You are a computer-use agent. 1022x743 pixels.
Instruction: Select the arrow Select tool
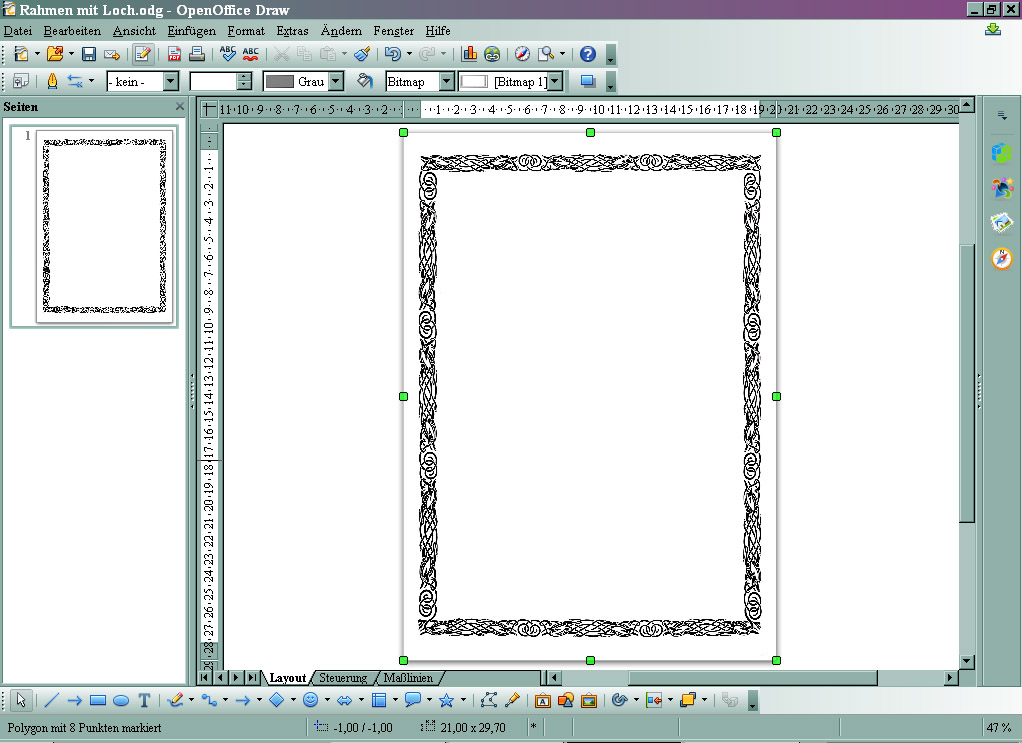21,700
